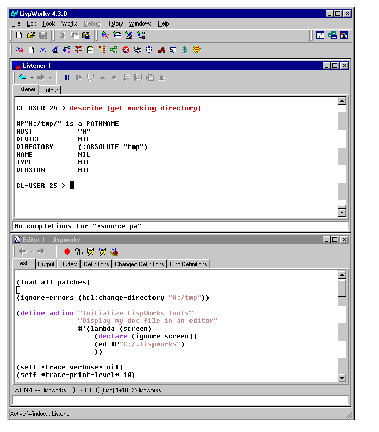Click the Open file folder icon

click(31, 35)
